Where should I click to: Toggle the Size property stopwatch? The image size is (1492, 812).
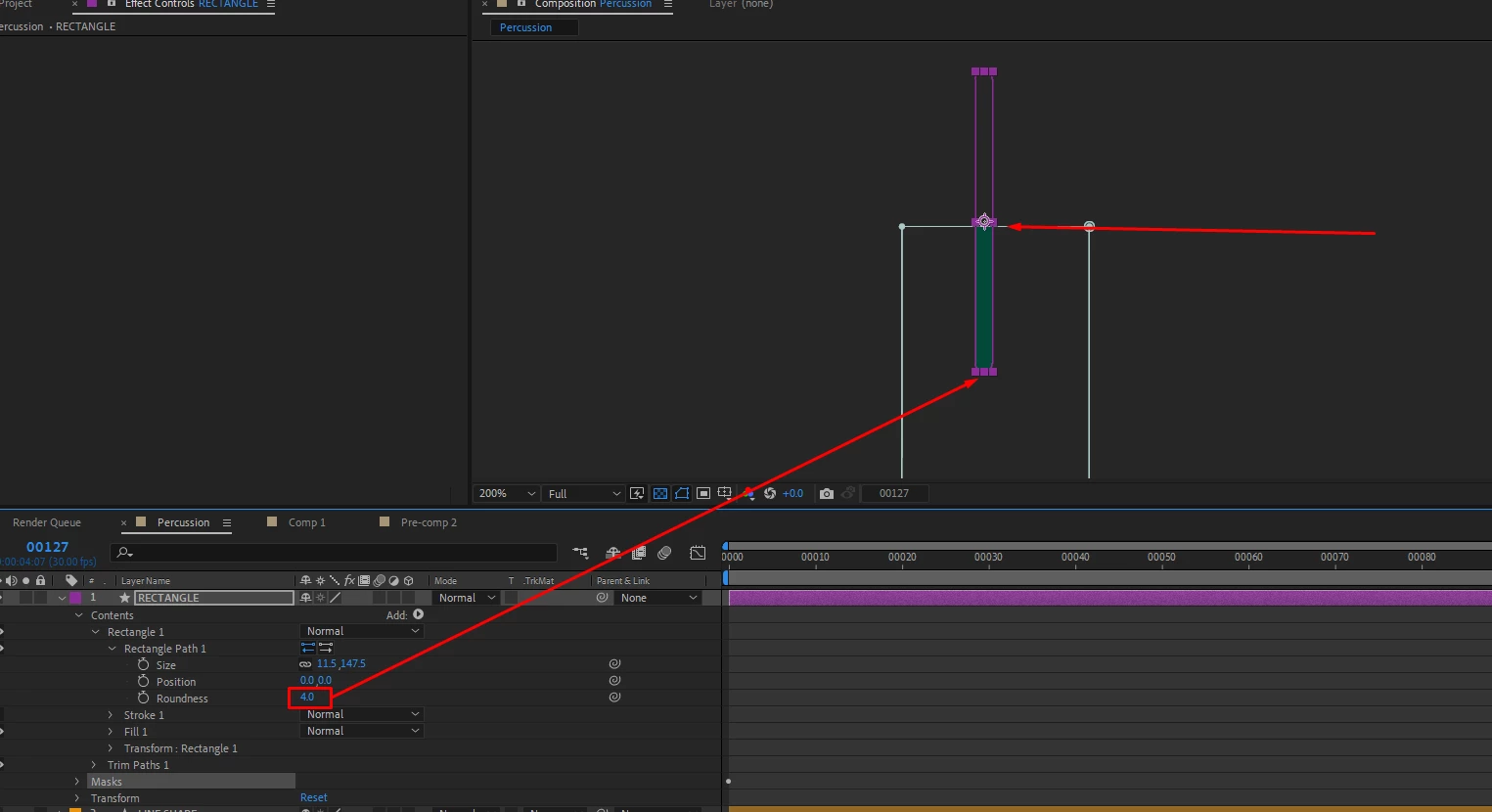(x=143, y=664)
